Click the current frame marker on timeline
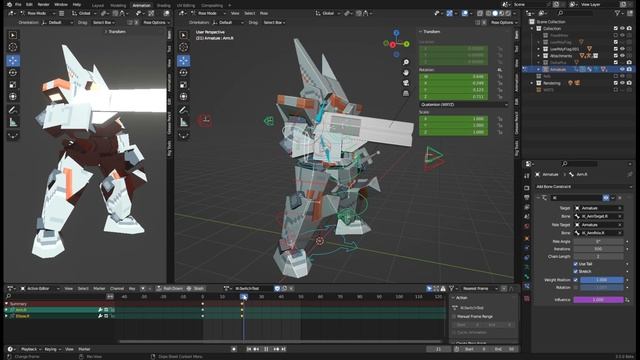 click(244, 297)
